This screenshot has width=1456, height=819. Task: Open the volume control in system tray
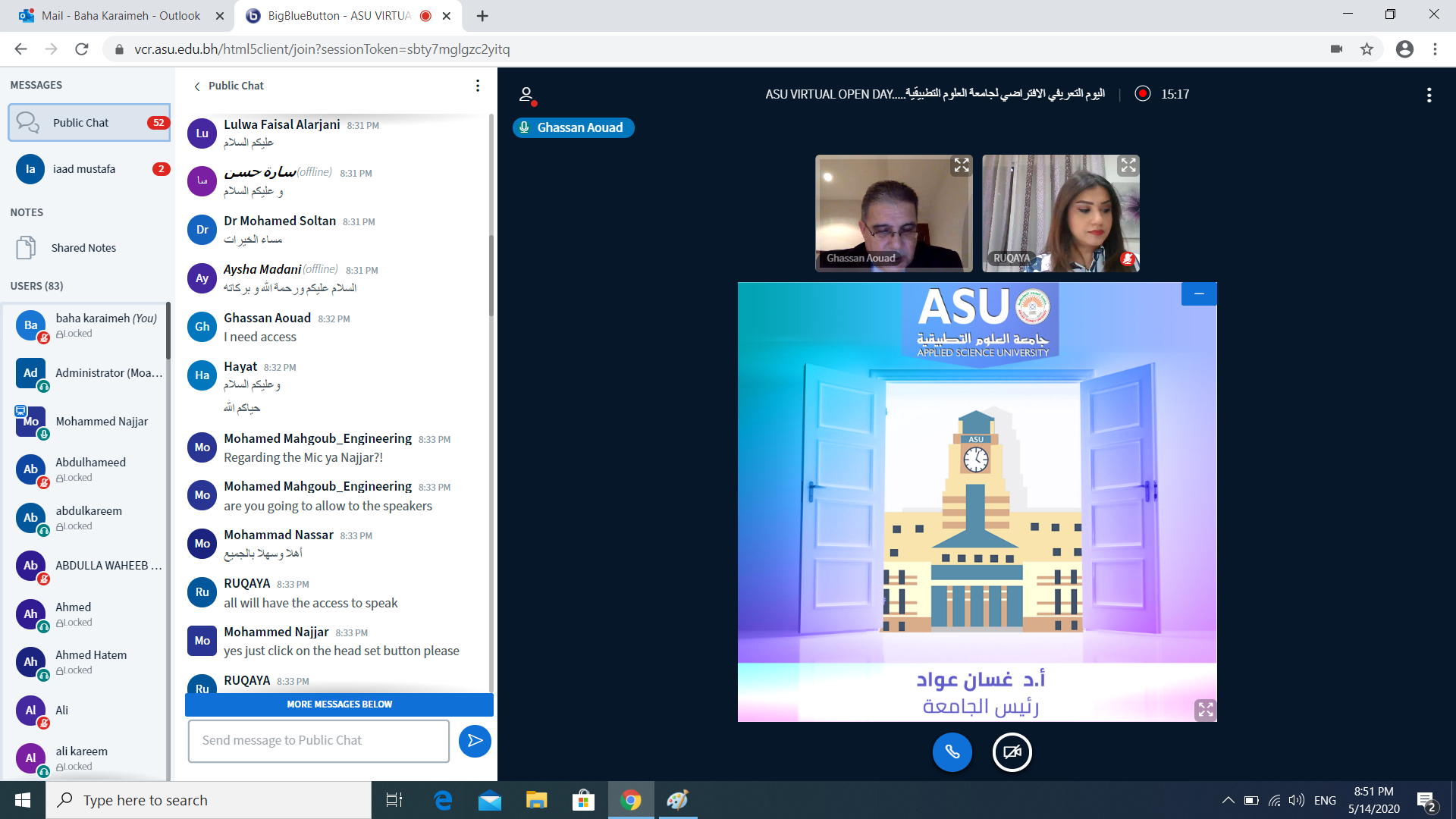tap(1297, 800)
